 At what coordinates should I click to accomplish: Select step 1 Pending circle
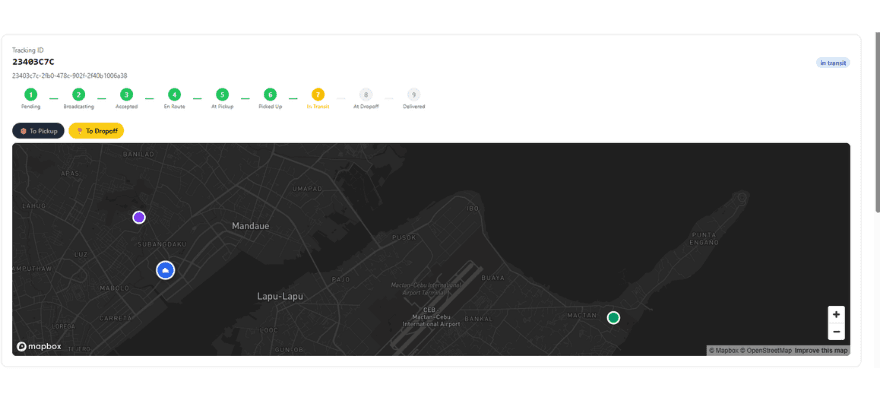[x=31, y=95]
